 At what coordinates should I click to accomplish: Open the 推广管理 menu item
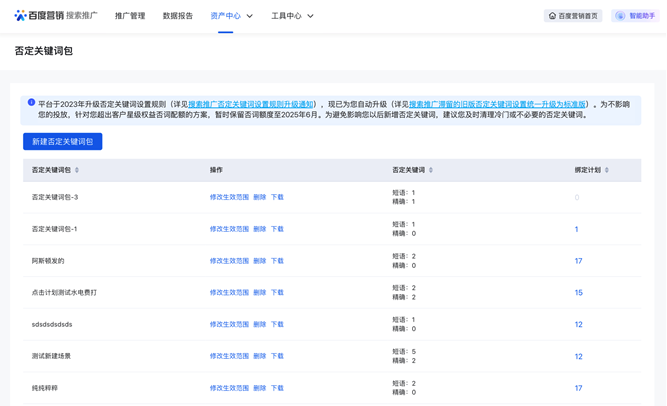point(130,16)
